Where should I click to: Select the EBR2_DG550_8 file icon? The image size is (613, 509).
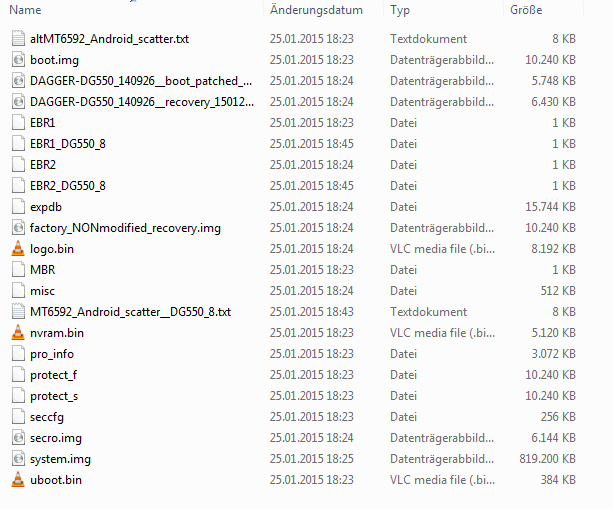click(x=18, y=186)
